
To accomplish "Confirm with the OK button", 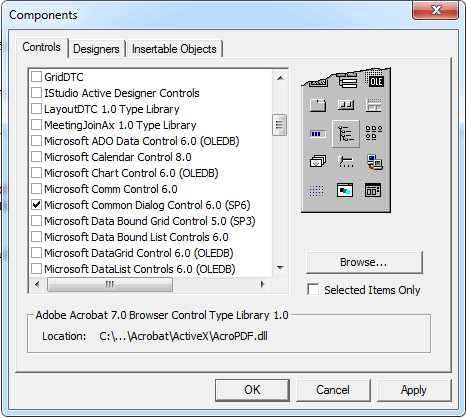I will click(252, 390).
